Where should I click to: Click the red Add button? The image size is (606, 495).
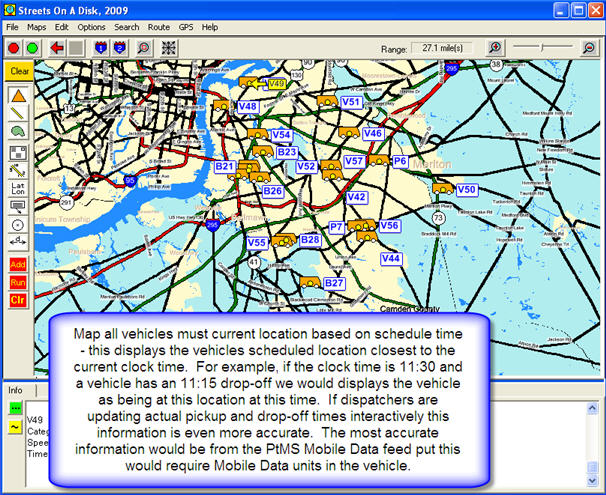point(18,265)
